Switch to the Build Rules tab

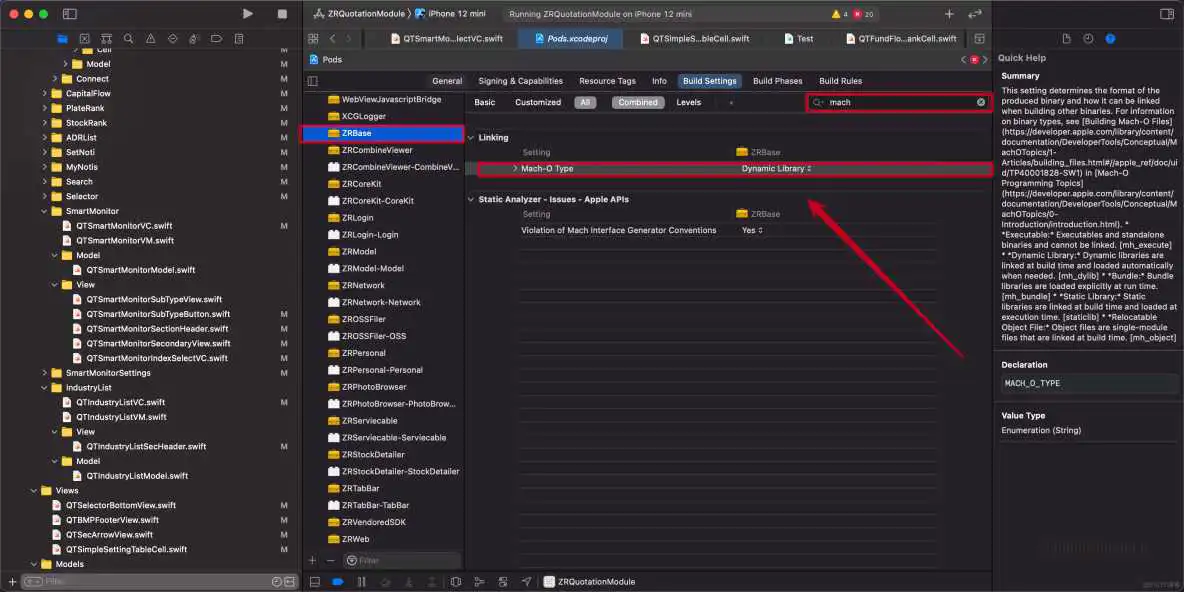(x=840, y=81)
